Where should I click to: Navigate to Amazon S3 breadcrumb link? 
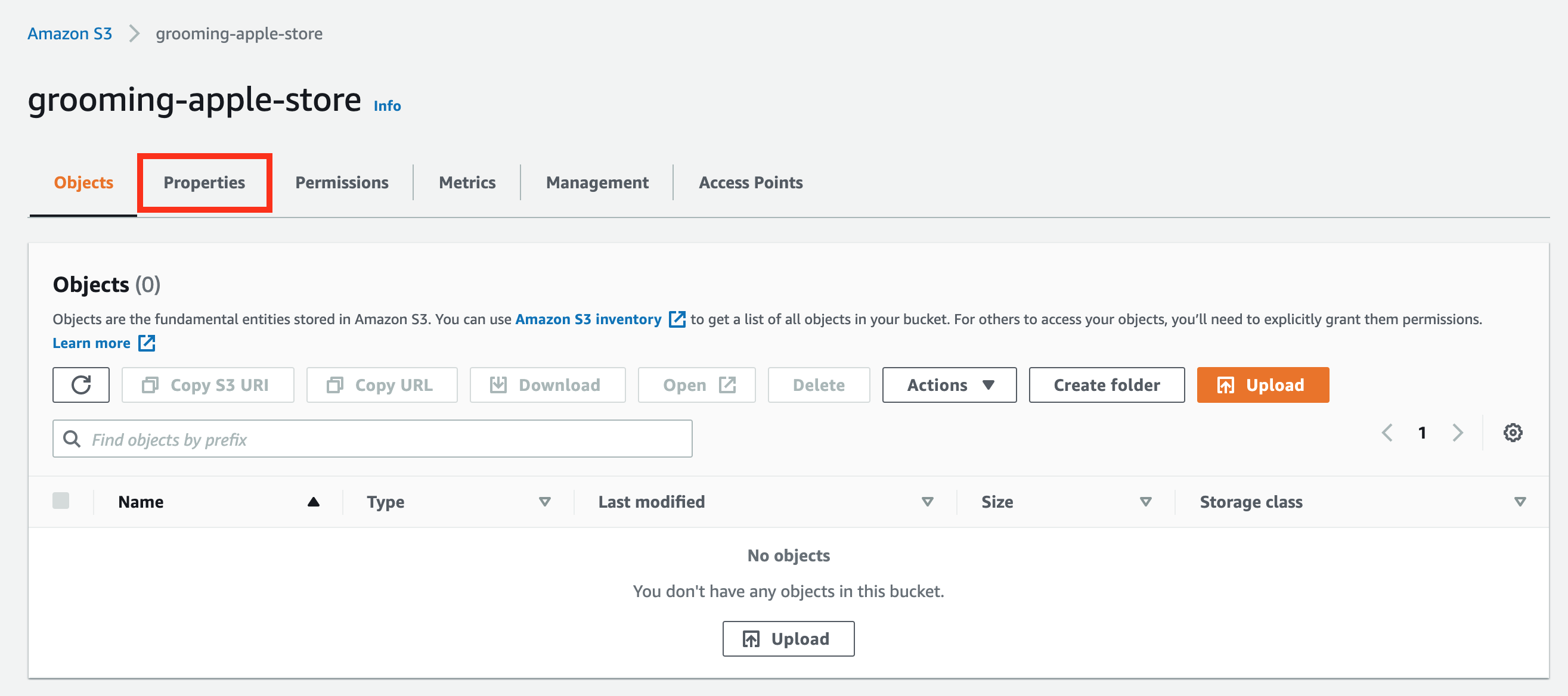coord(69,33)
